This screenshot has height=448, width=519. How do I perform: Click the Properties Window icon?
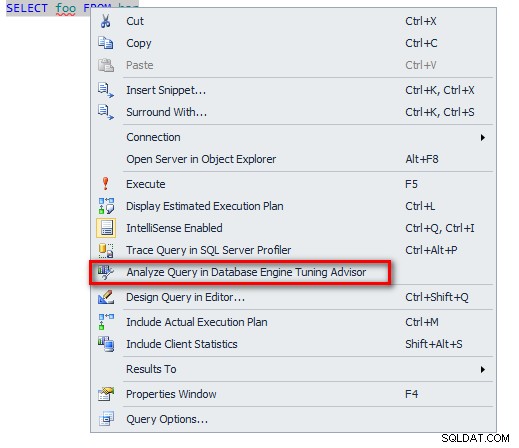[x=106, y=394]
